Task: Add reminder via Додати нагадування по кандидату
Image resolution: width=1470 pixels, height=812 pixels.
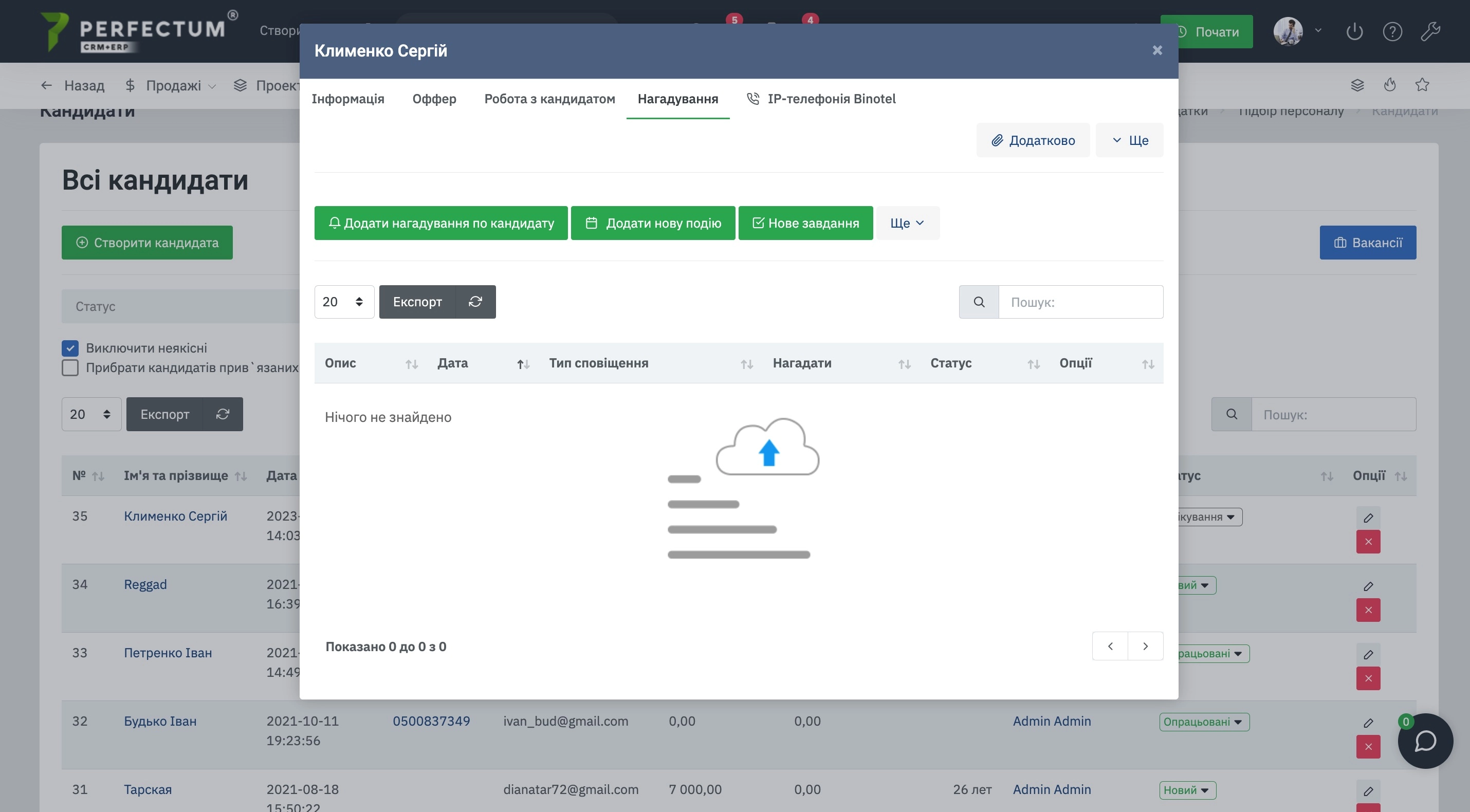Action: click(441, 223)
